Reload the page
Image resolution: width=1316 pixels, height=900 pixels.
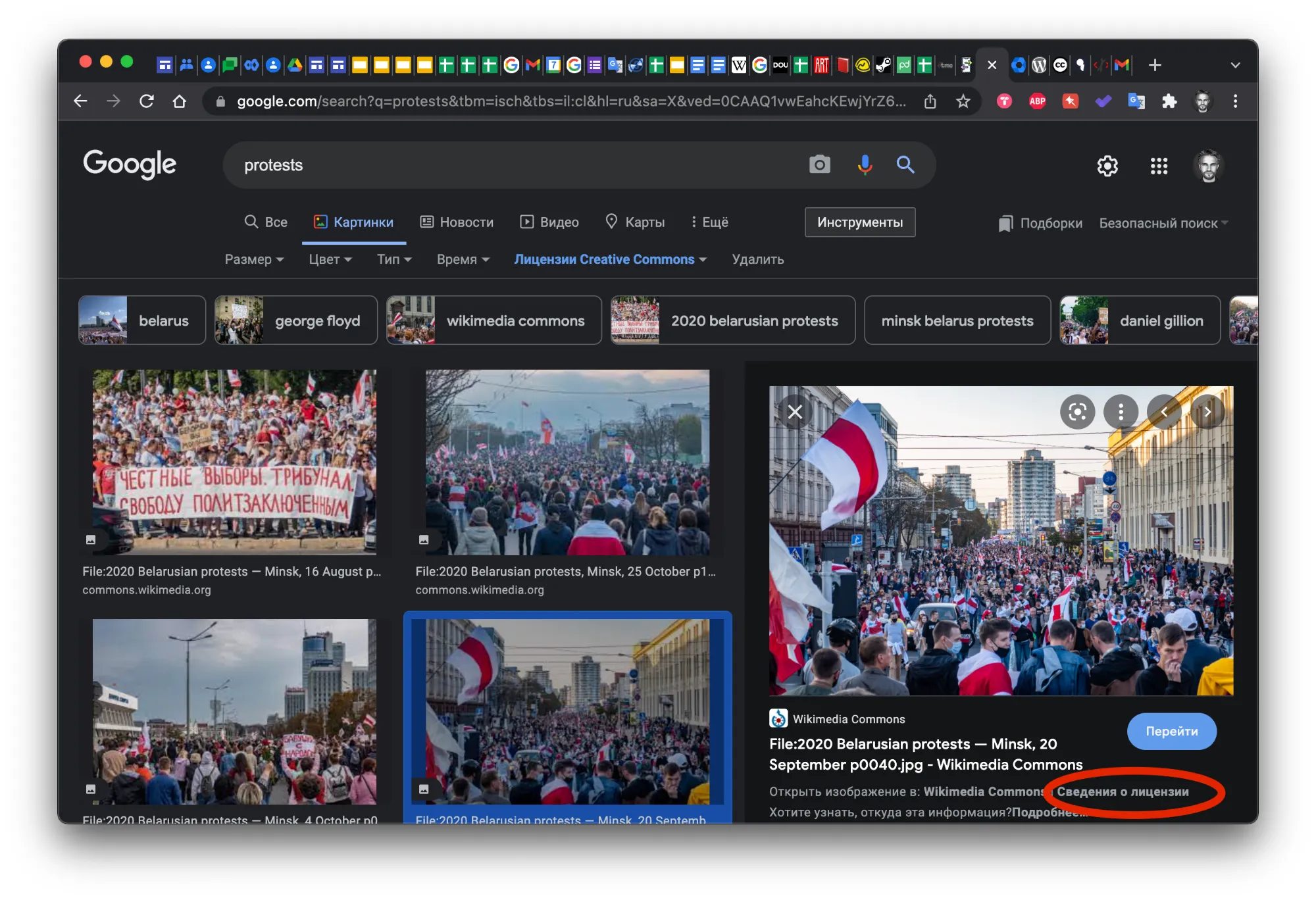click(x=147, y=101)
